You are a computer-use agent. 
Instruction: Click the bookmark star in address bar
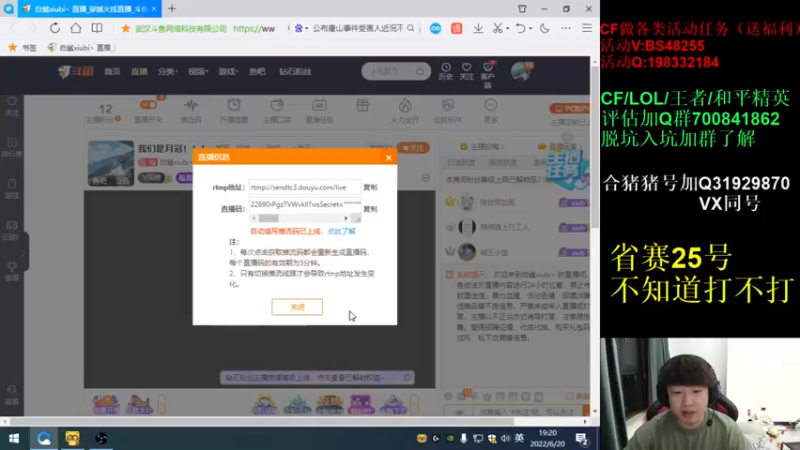[x=126, y=29]
